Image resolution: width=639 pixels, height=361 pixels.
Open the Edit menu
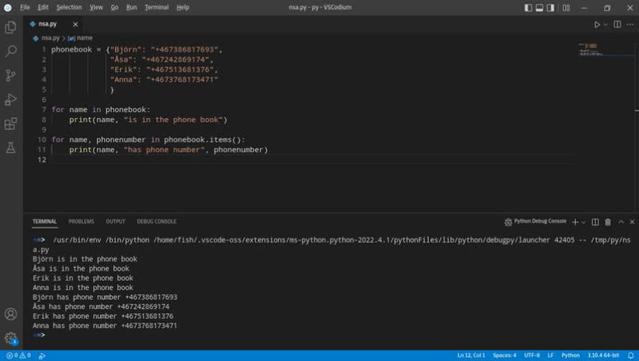pos(43,7)
